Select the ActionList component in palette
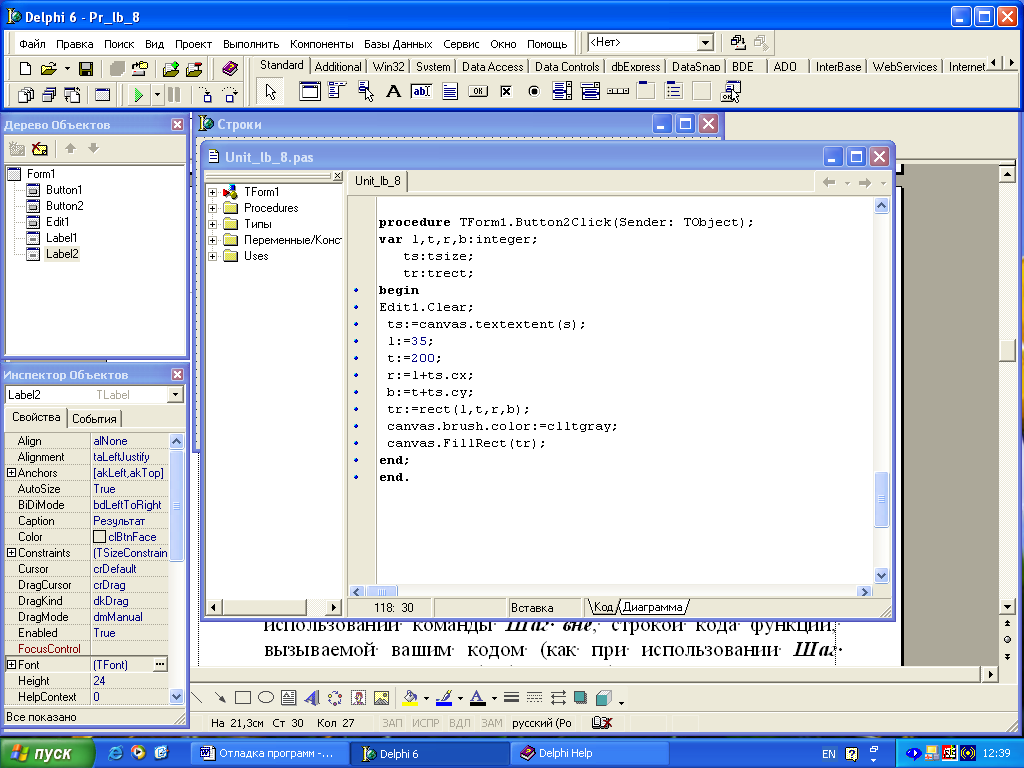Image resolution: width=1024 pixels, height=768 pixels. (x=730, y=91)
